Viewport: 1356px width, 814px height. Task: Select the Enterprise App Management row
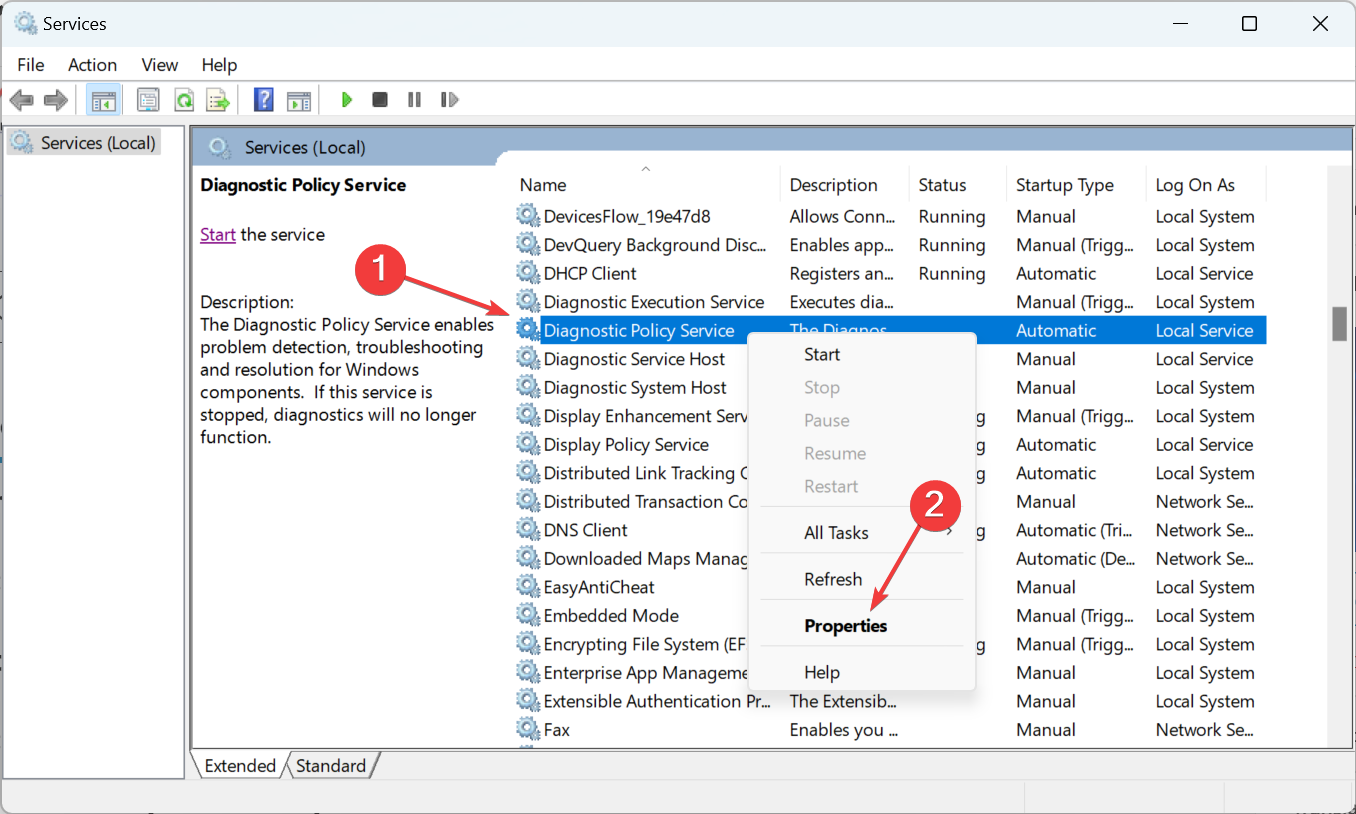click(x=890, y=673)
